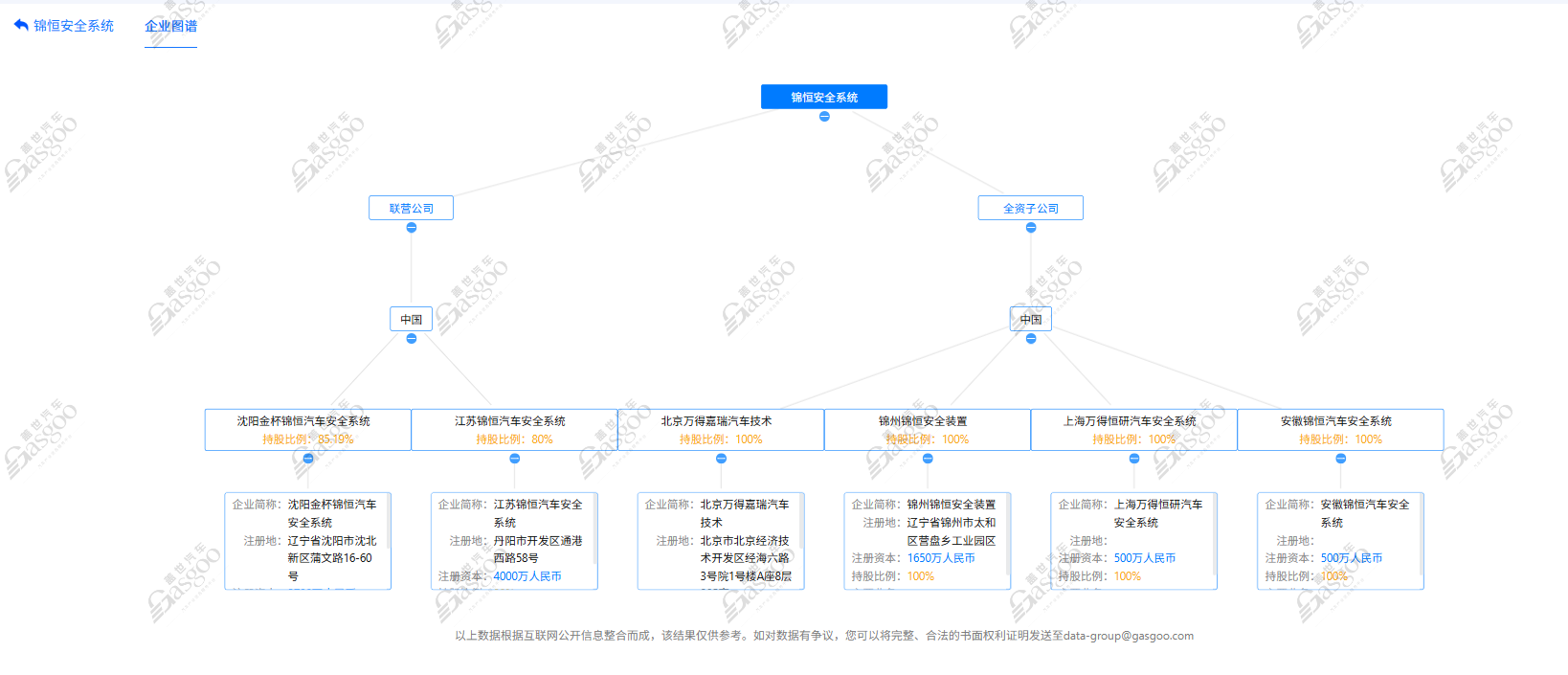Image resolution: width=1568 pixels, height=675 pixels.
Task: Collapse the 联营公司 branch
Action: 411,228
